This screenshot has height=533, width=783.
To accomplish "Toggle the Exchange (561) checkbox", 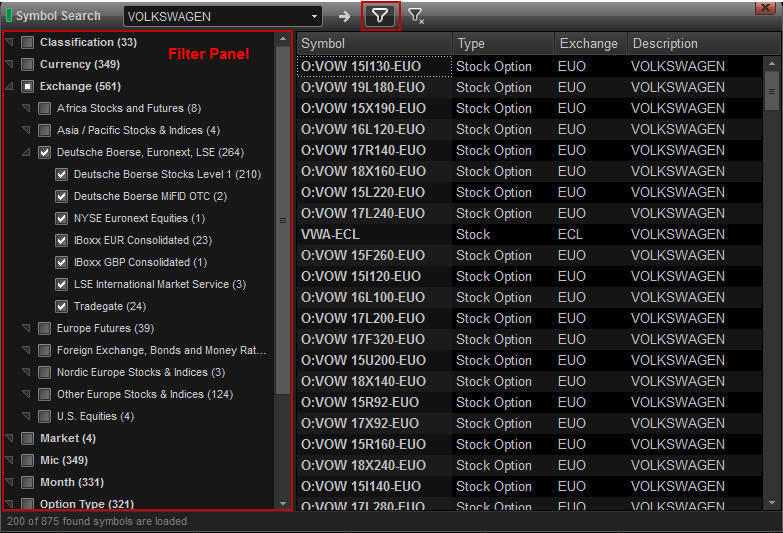I will coord(27,86).
